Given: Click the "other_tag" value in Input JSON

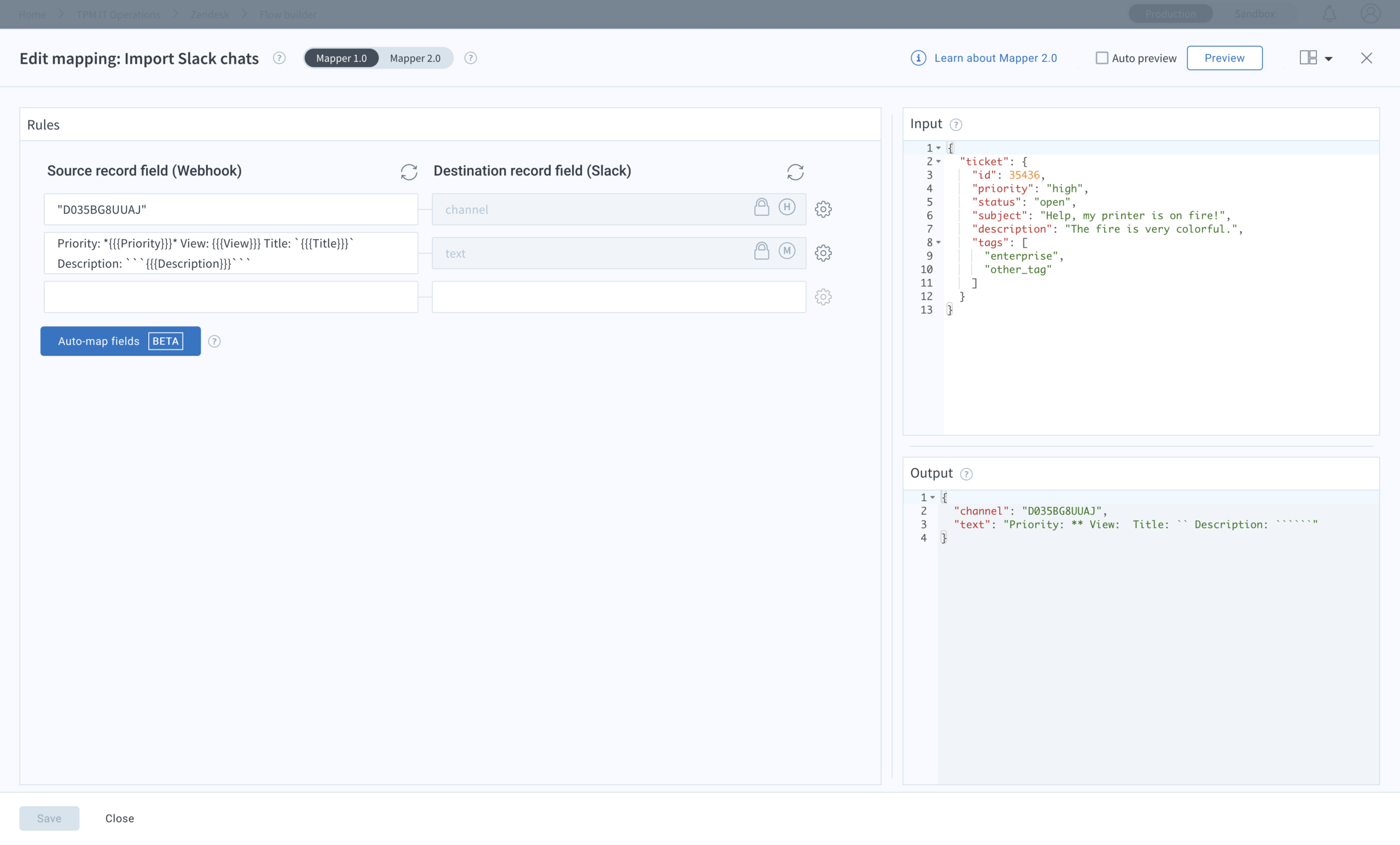Looking at the screenshot, I should click(x=1018, y=270).
